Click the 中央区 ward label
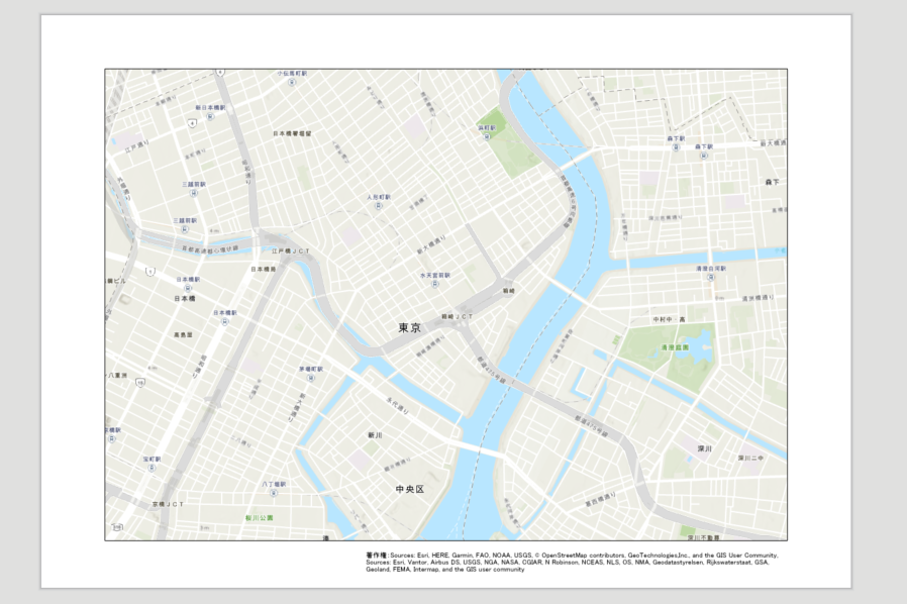Viewport: 907px width, 604px height. coord(410,489)
